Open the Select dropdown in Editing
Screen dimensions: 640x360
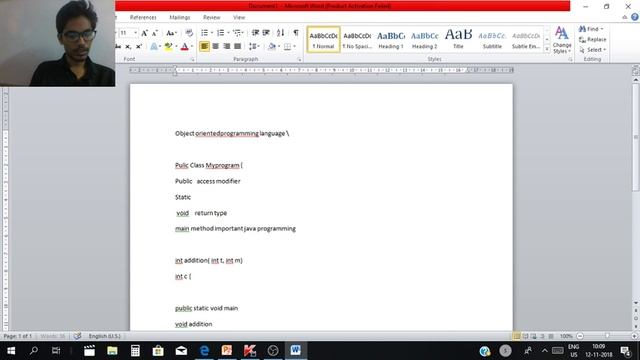tap(592, 50)
